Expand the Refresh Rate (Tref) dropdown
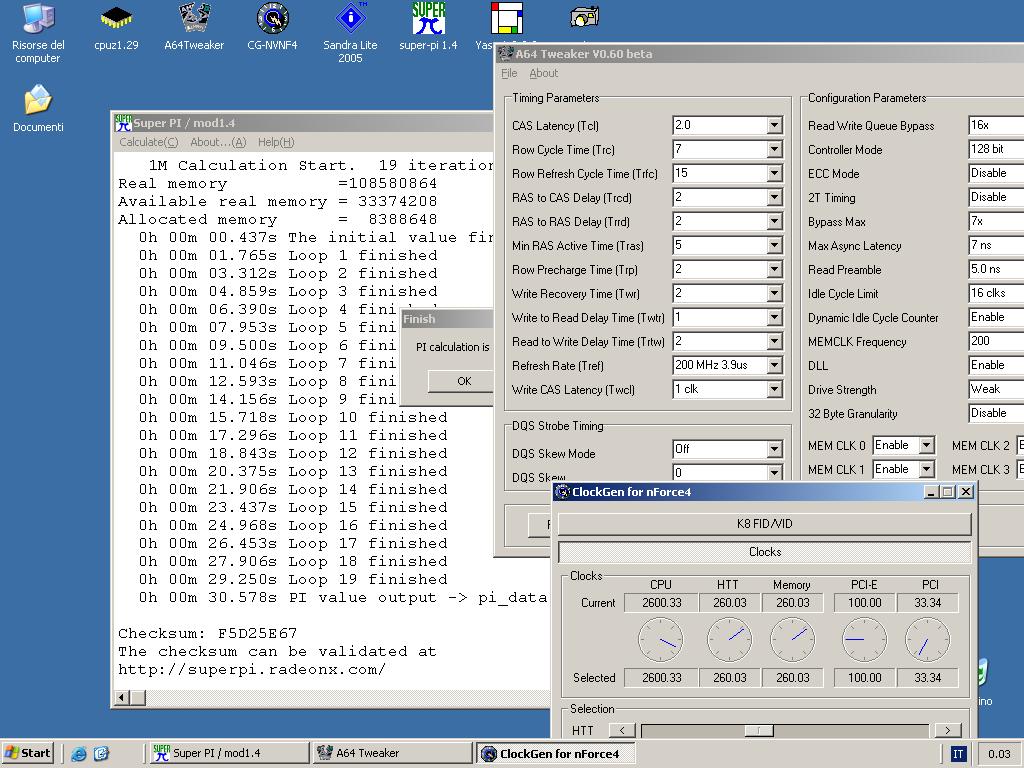Image resolution: width=1024 pixels, height=768 pixels. [x=775, y=365]
